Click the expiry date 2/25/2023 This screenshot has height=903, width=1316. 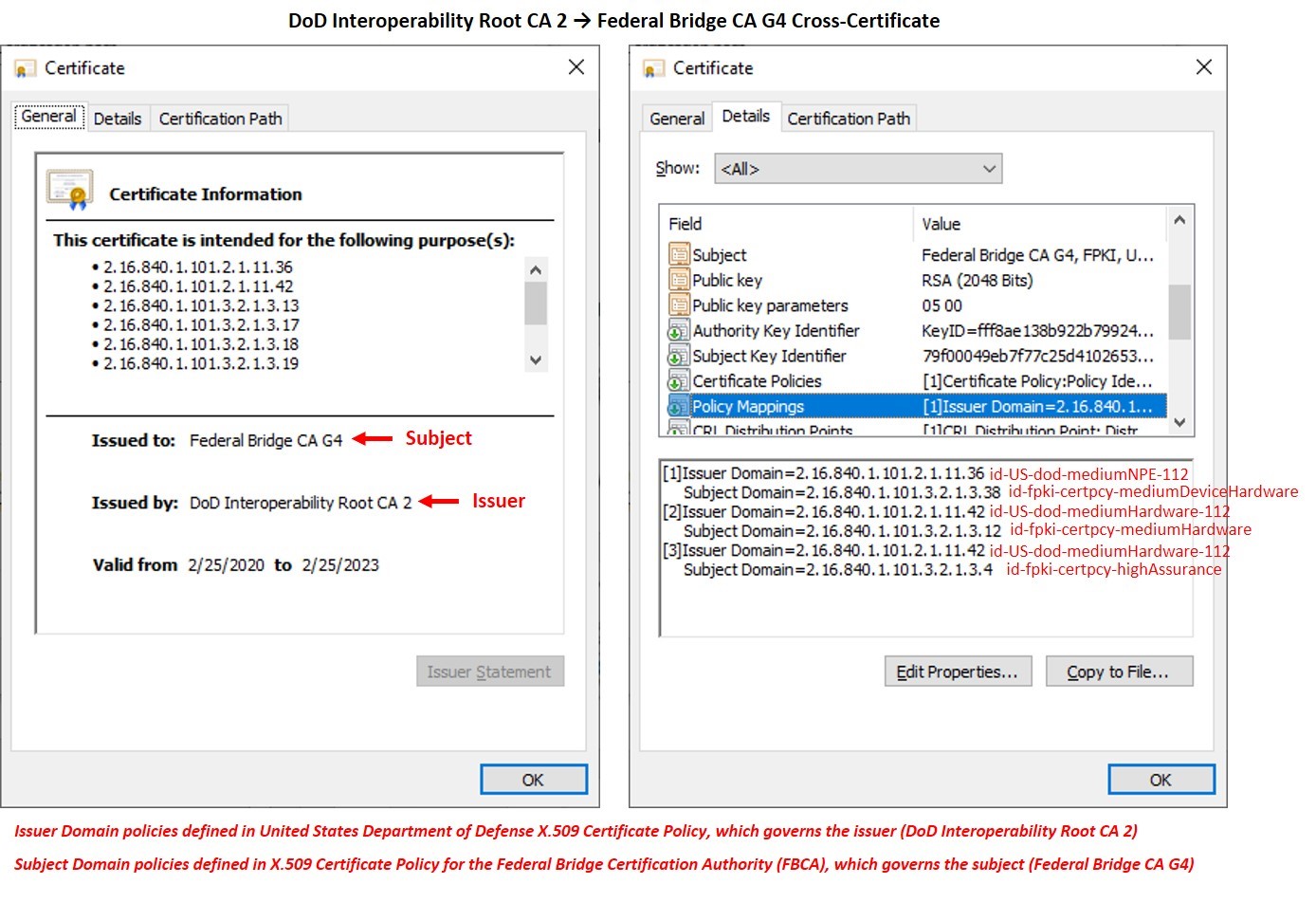pos(340,565)
